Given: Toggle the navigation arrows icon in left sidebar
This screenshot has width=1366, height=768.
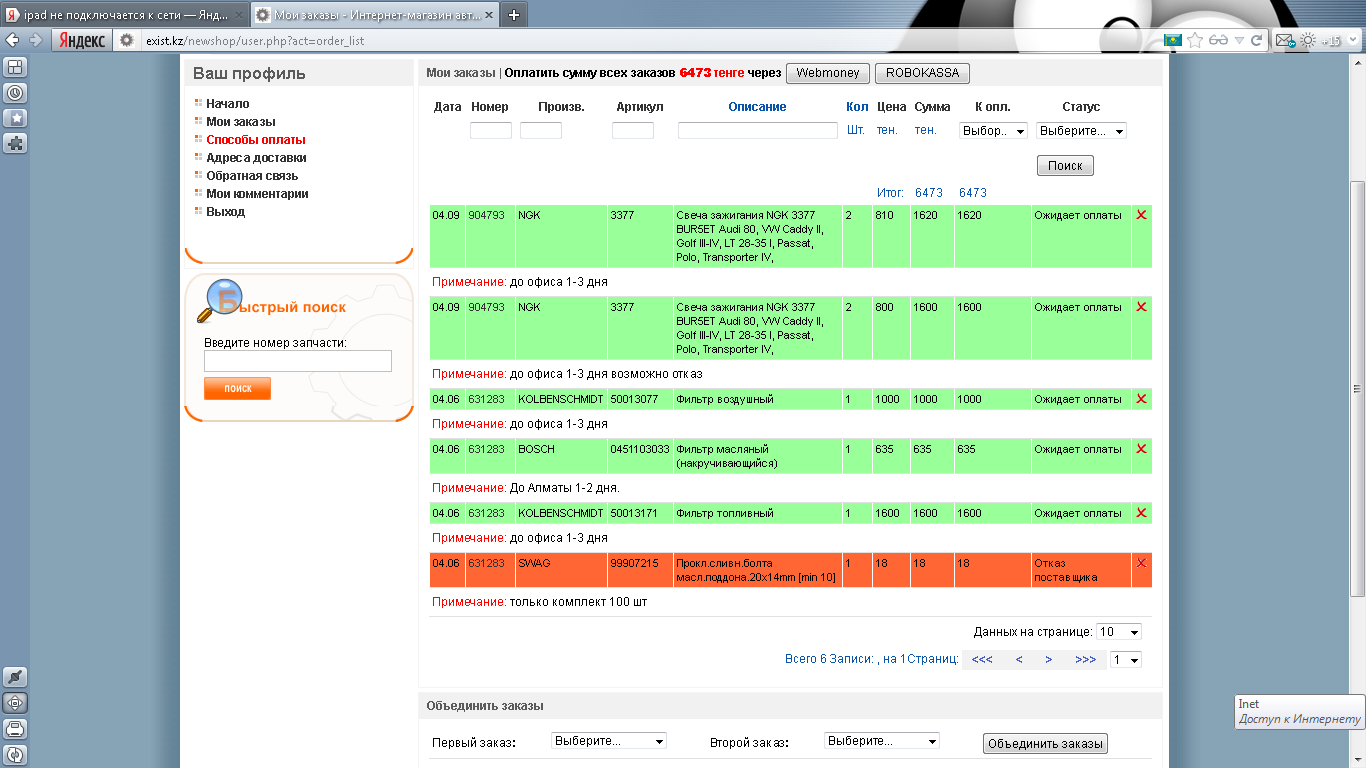Looking at the screenshot, I should pyautogui.click(x=16, y=703).
